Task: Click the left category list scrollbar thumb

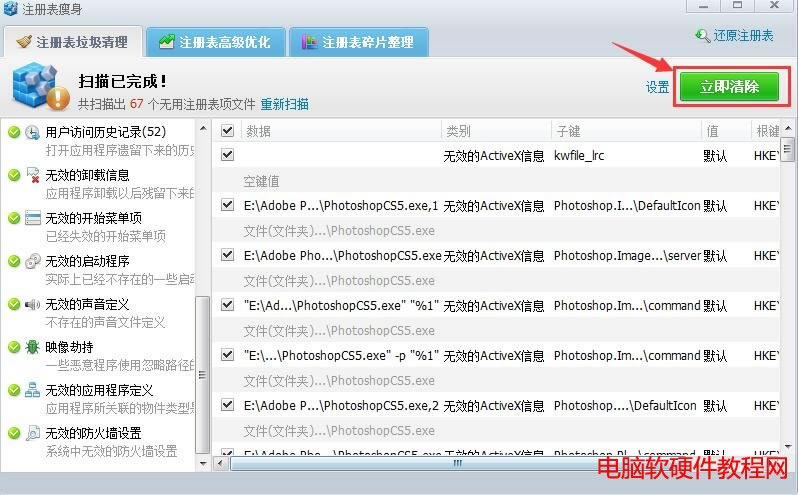Action: [x=203, y=374]
